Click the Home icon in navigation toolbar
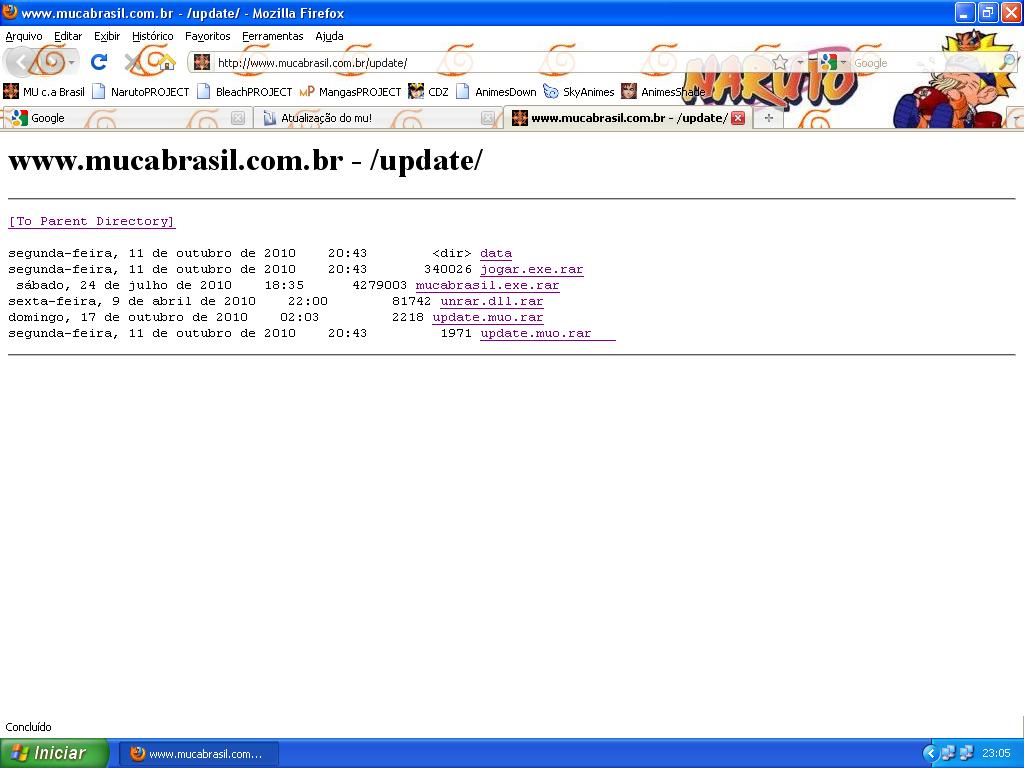 [x=166, y=62]
